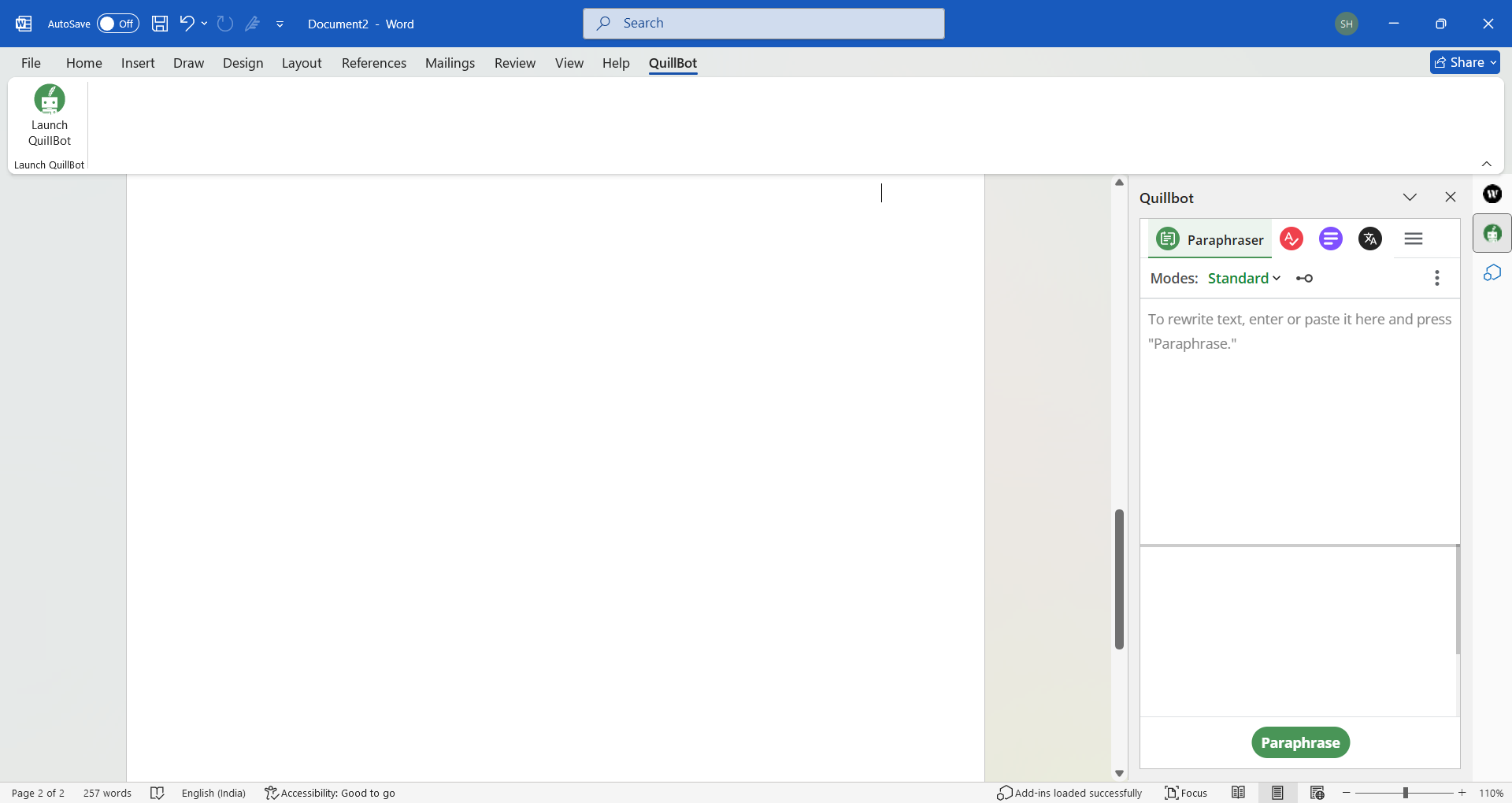Screen dimensions: 1512x803
Task: Click Add-ins loaded successfully status
Action: pyautogui.click(x=1069, y=793)
